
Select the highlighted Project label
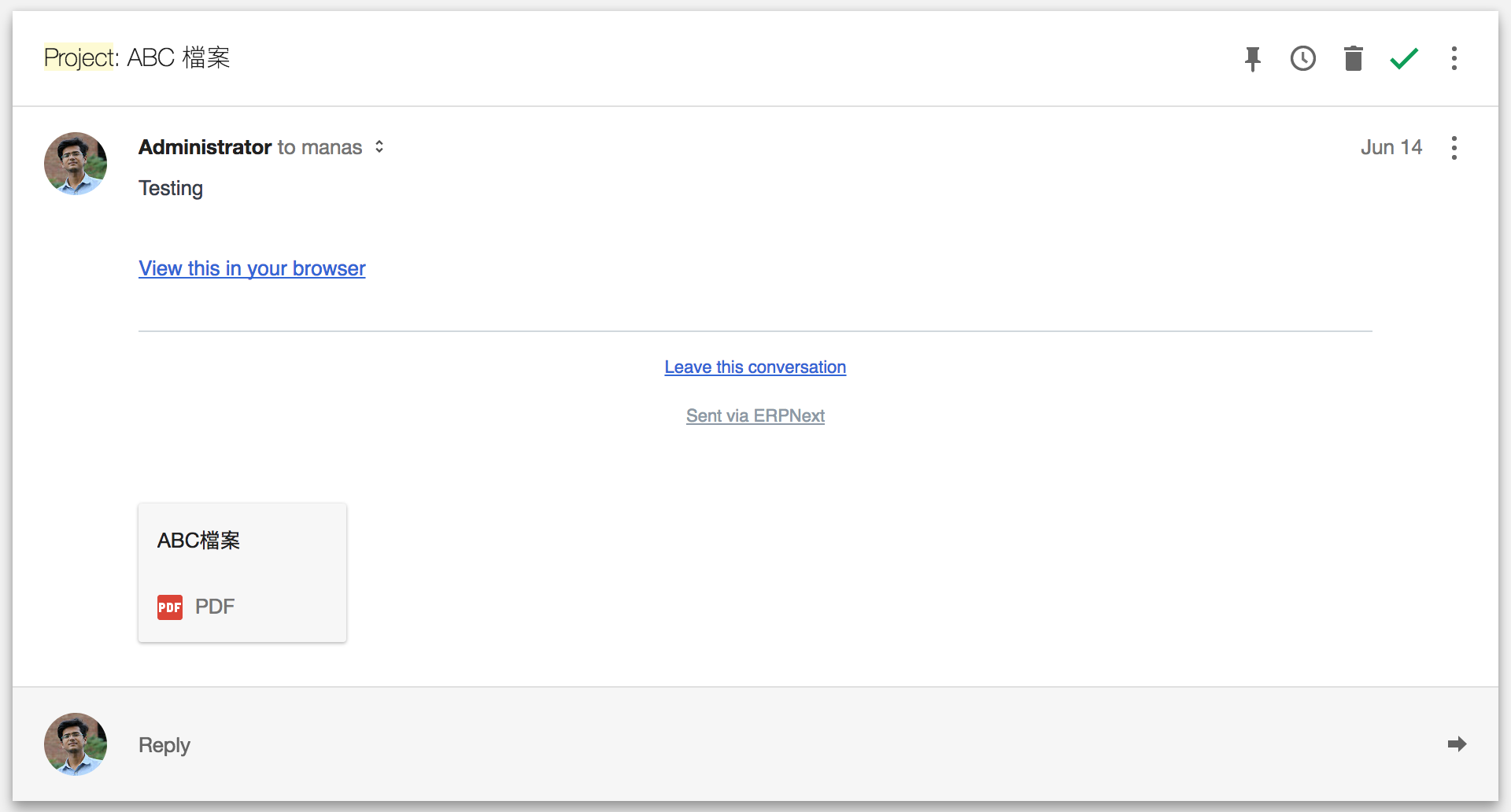point(78,57)
